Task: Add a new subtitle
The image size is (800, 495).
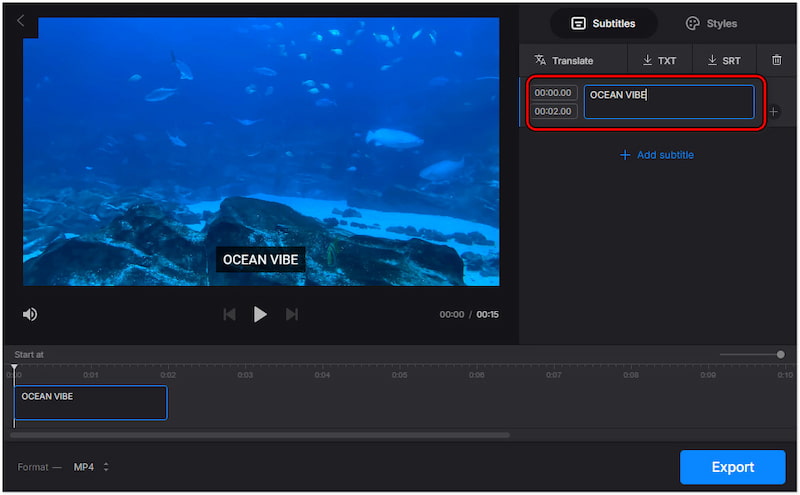Action: (656, 155)
